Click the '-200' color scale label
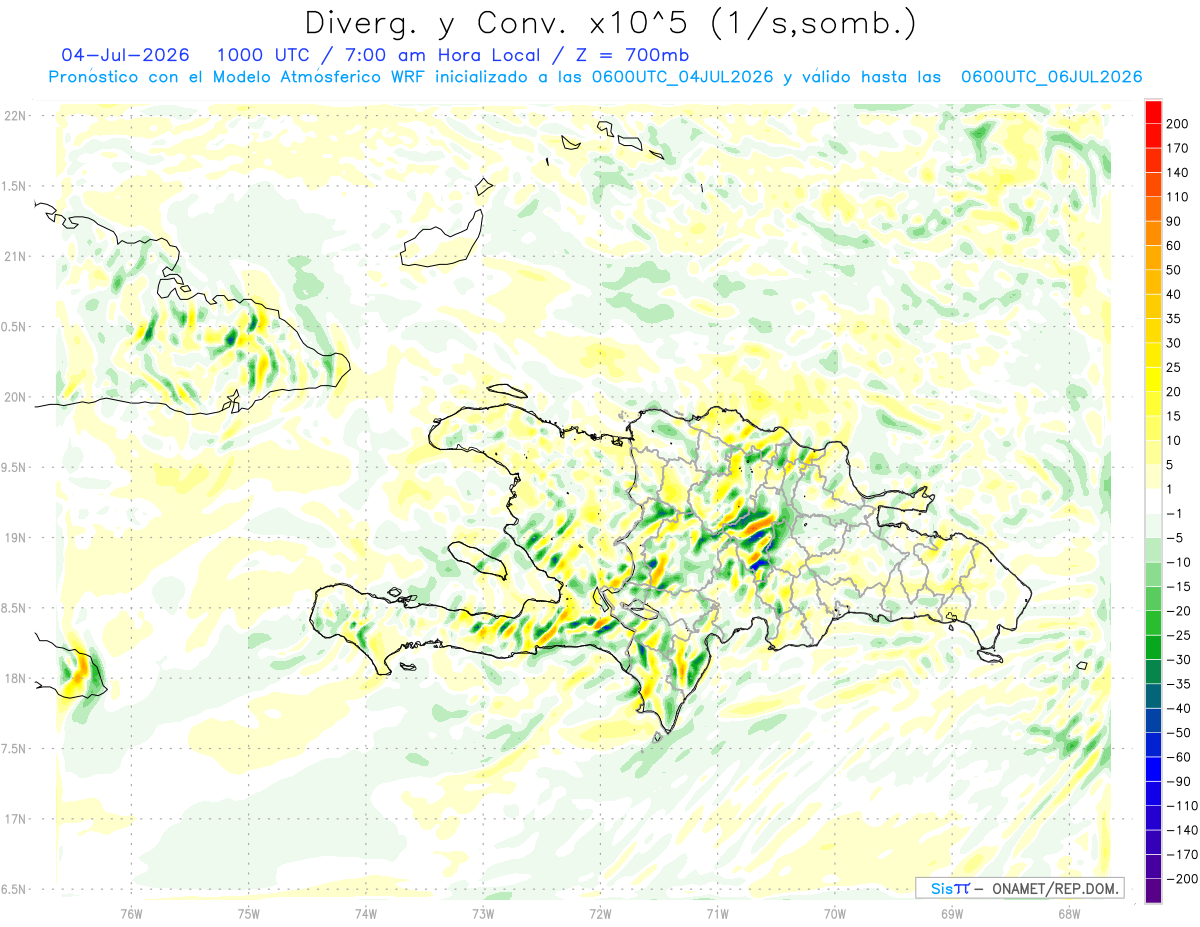Image resolution: width=1200 pixels, height=927 pixels. pos(1182,879)
